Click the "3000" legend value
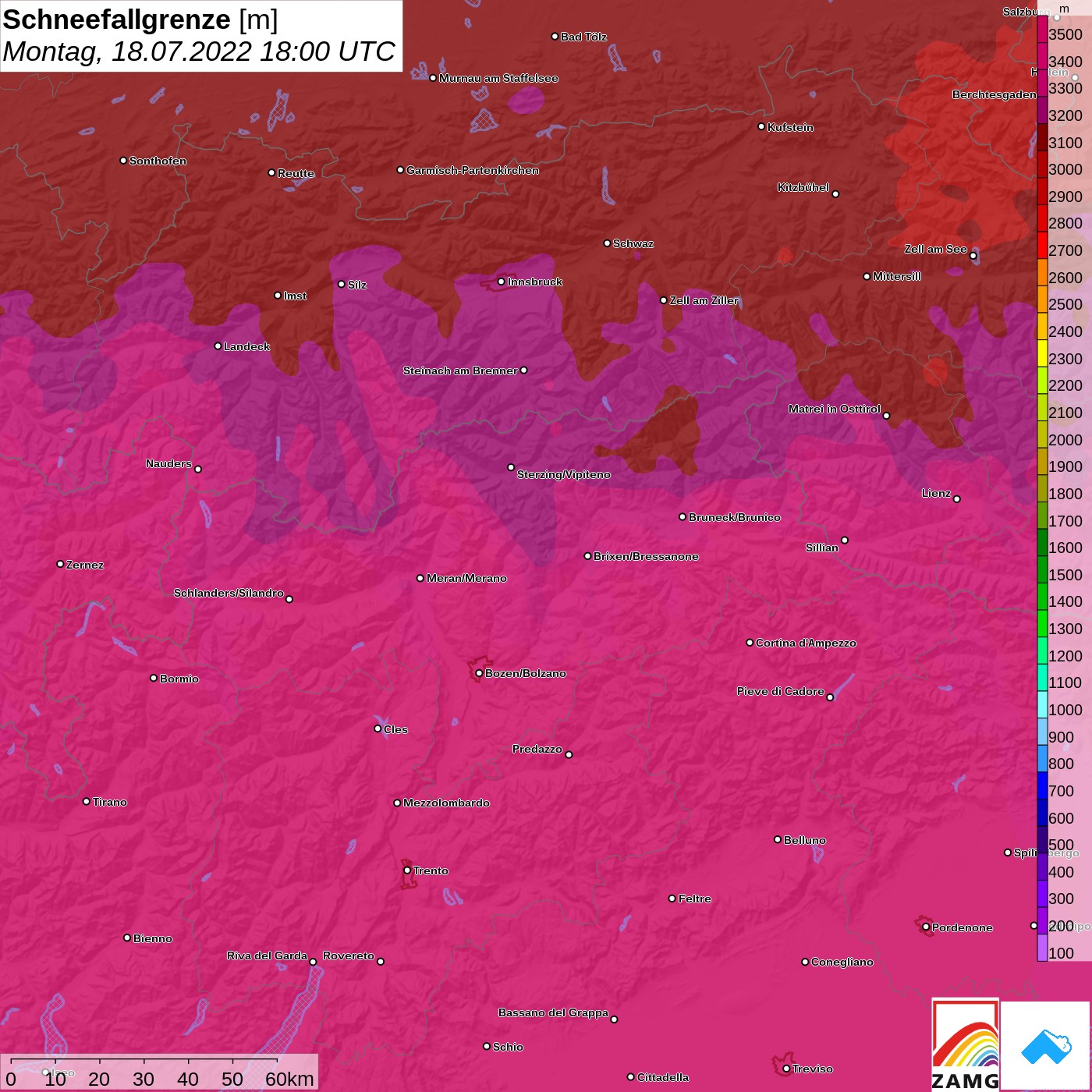The image size is (1092, 1092). 1065,170
